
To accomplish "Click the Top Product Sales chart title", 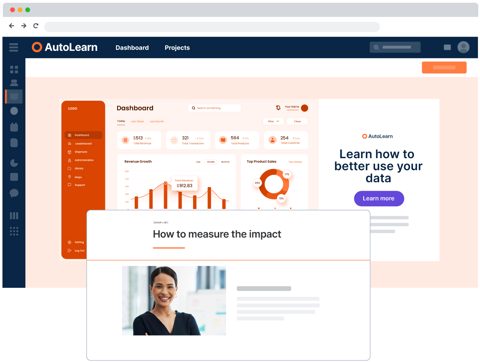I will pos(262,161).
